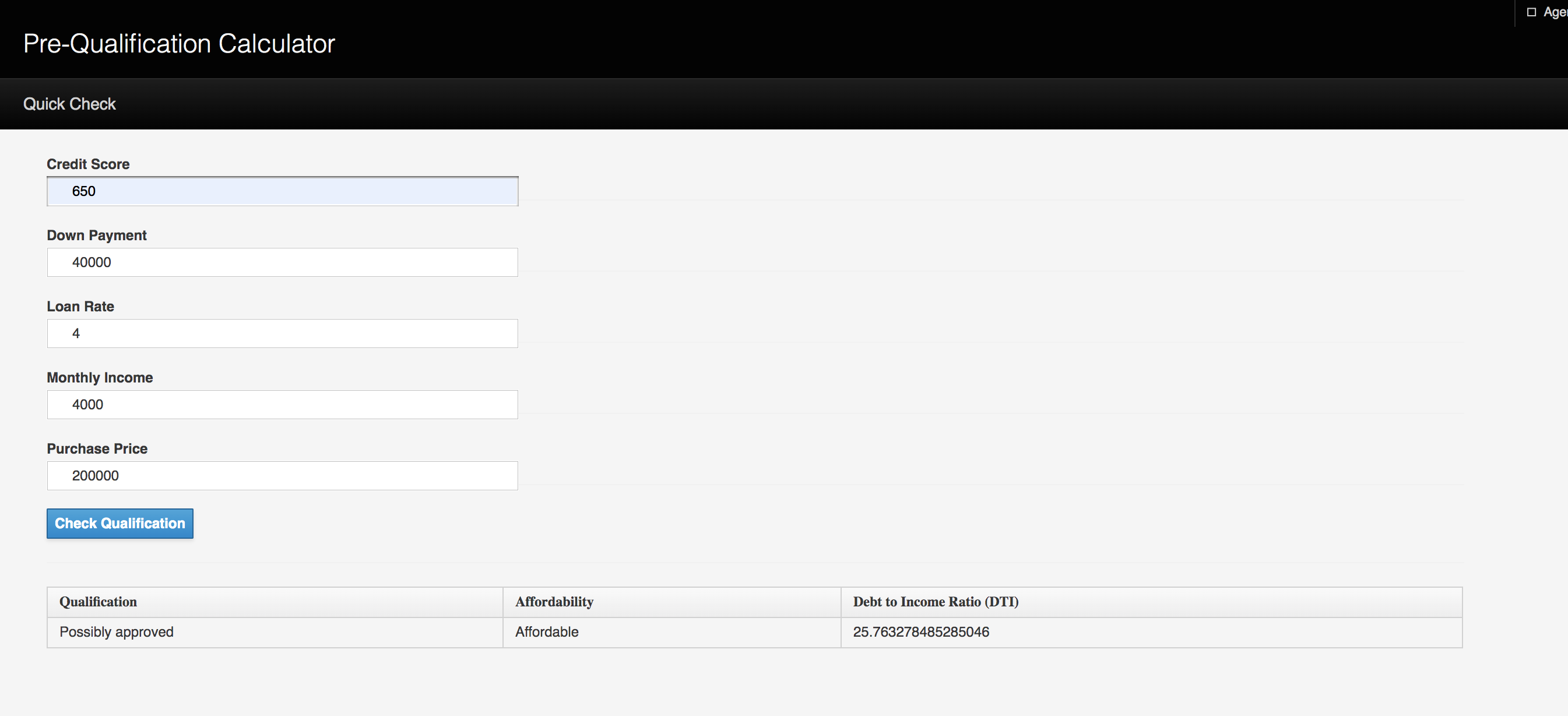The width and height of the screenshot is (1568, 716).
Task: Click the Pre-Qualification Calculator title
Action: [x=179, y=44]
